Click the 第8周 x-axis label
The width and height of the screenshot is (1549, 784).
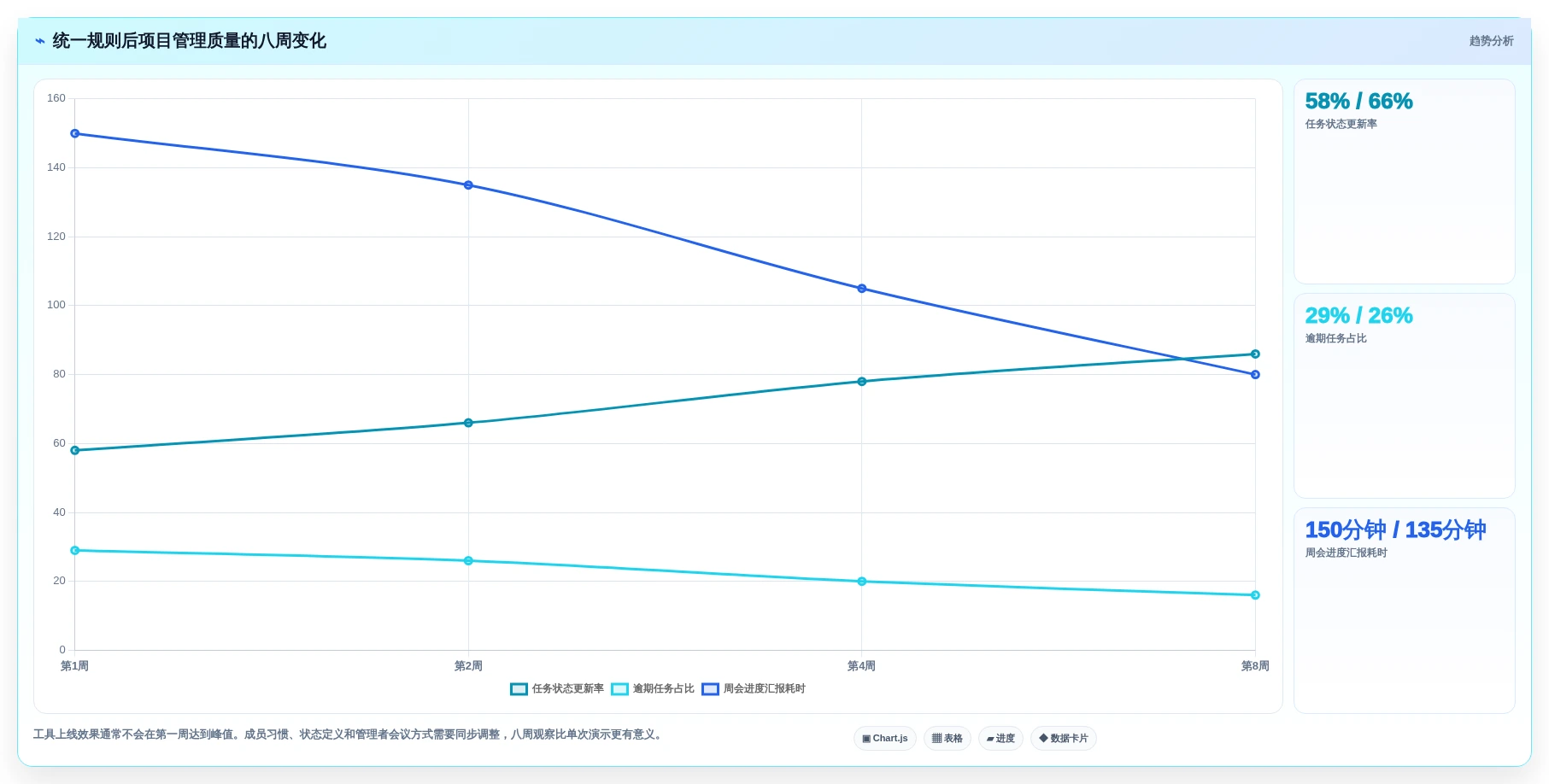(1255, 666)
